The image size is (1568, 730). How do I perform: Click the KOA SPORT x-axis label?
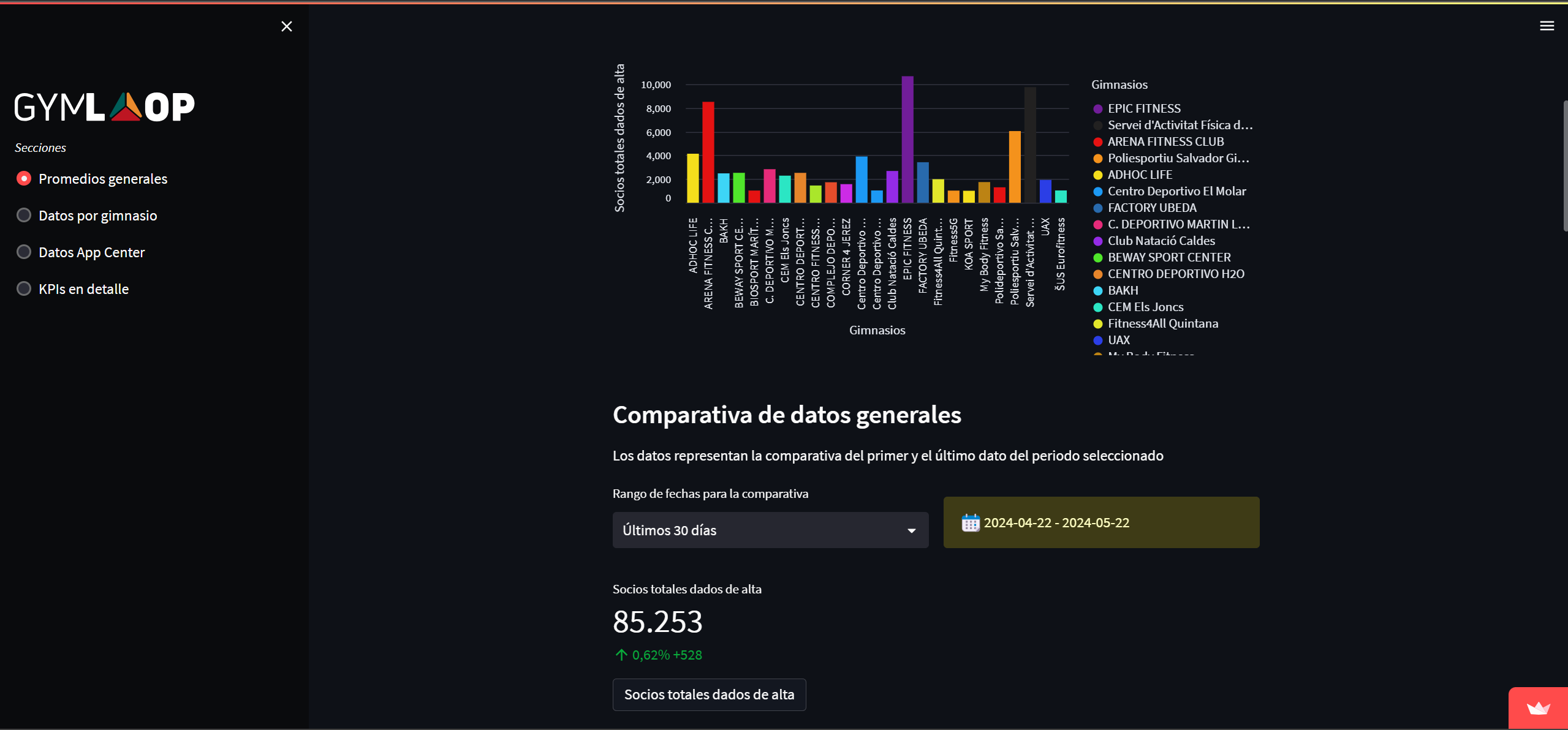(x=969, y=244)
